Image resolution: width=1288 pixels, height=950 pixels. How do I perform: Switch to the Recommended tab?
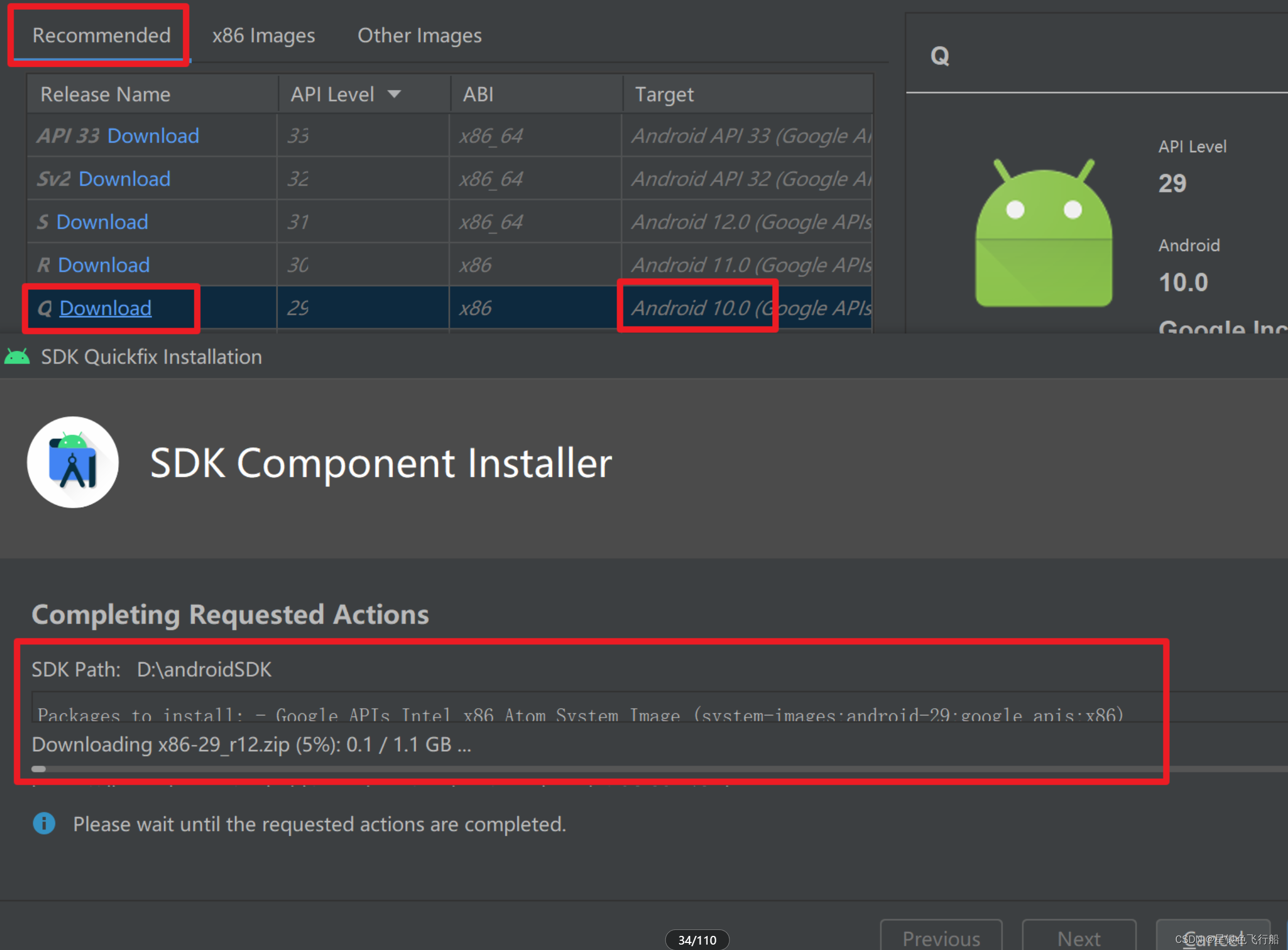[101, 36]
